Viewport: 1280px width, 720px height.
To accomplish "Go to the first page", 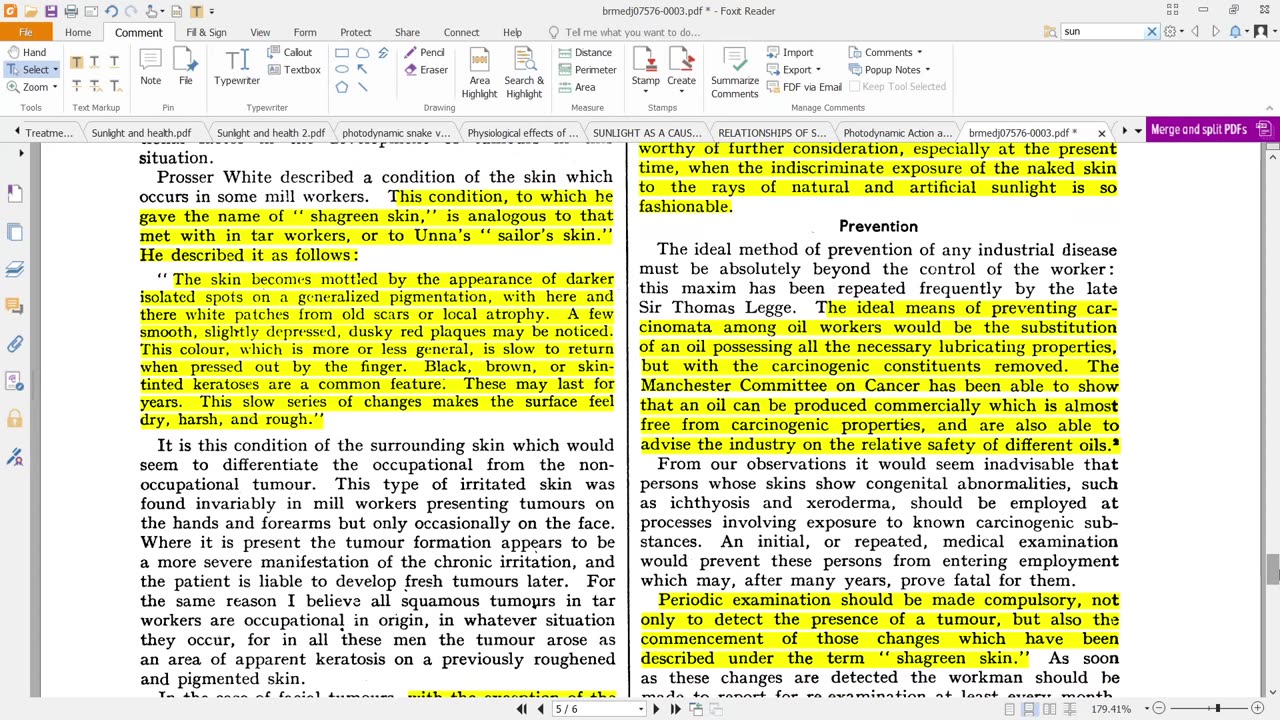I will tap(521, 709).
